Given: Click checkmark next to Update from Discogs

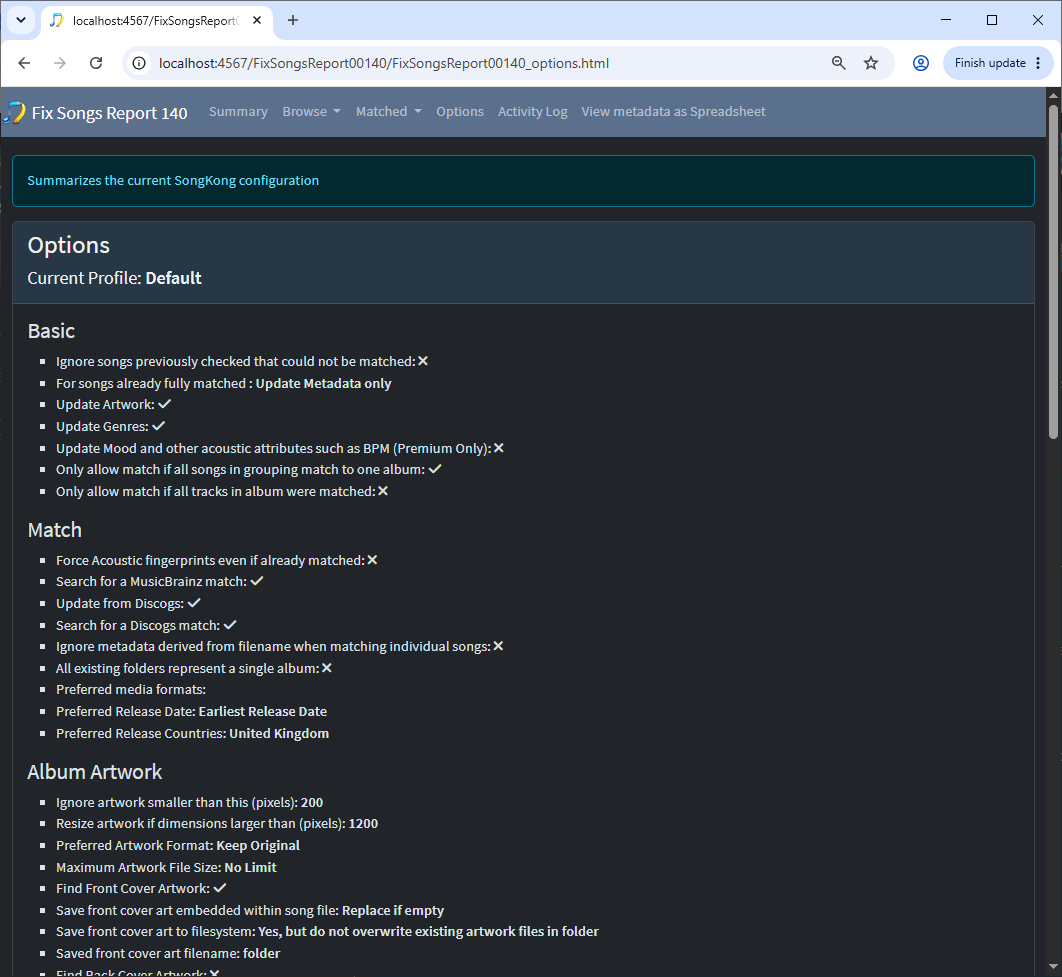Looking at the screenshot, I should (194, 603).
